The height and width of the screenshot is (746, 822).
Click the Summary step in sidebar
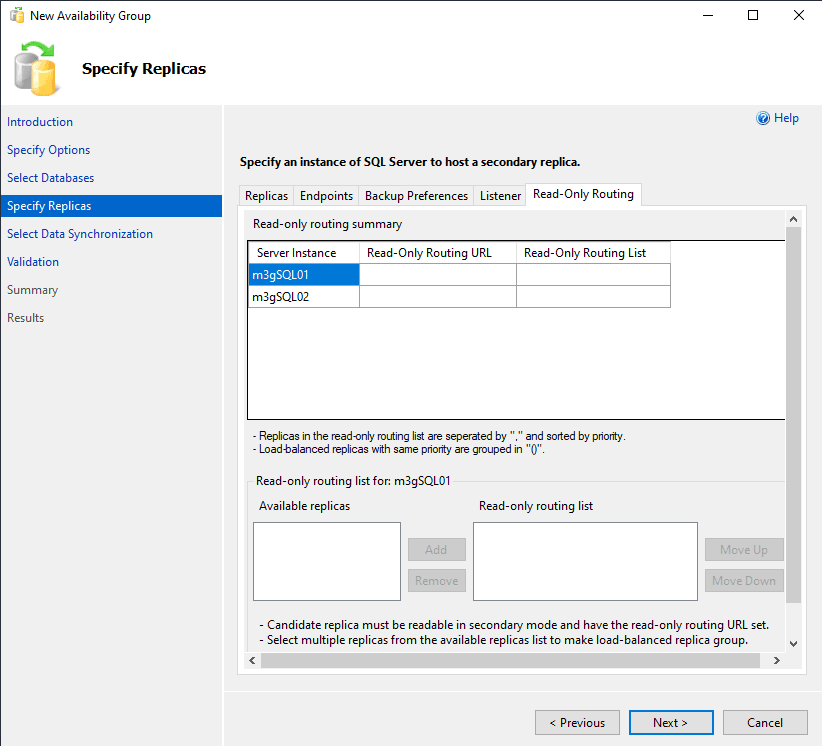coord(32,290)
